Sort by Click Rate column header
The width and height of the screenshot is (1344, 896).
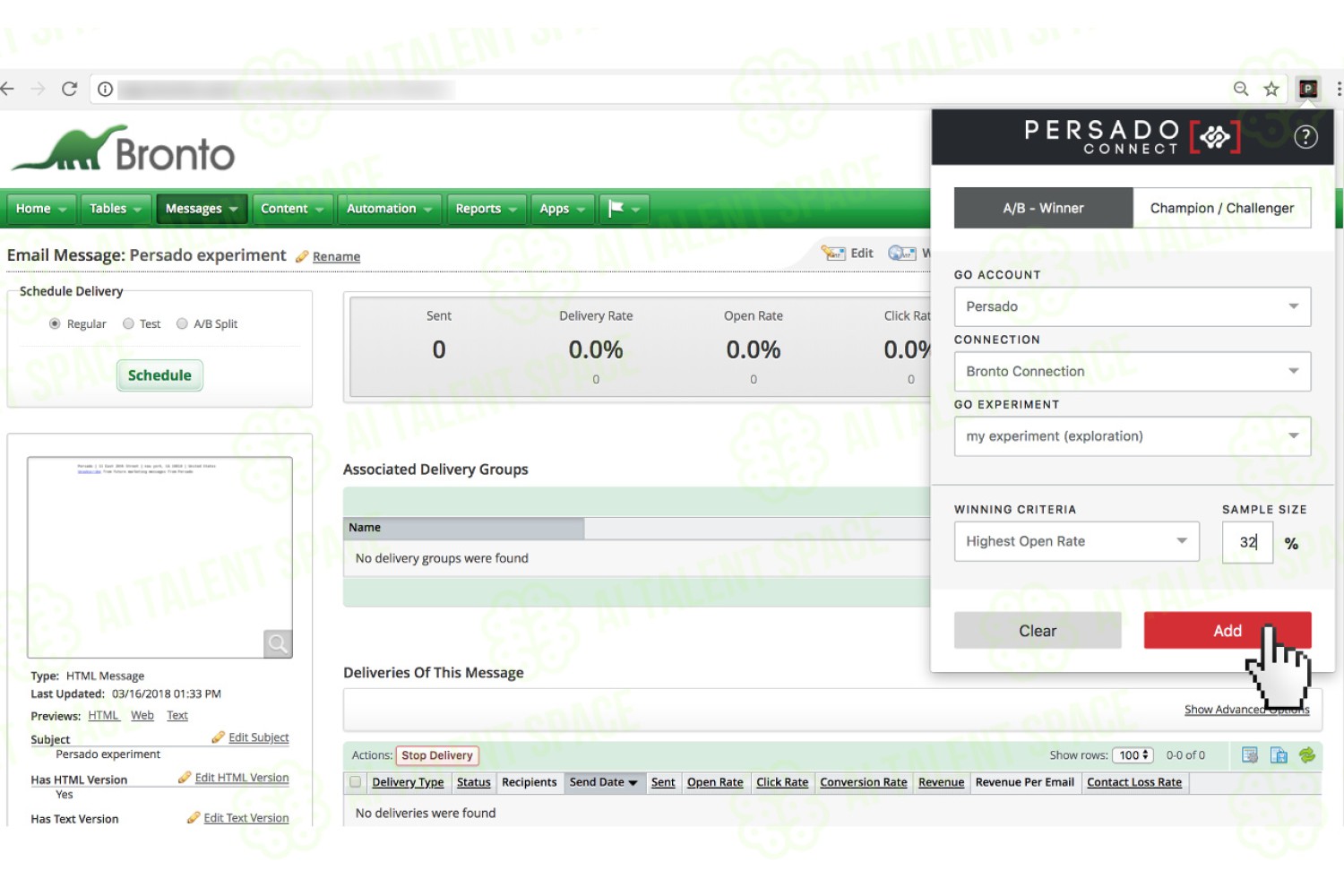pos(782,782)
